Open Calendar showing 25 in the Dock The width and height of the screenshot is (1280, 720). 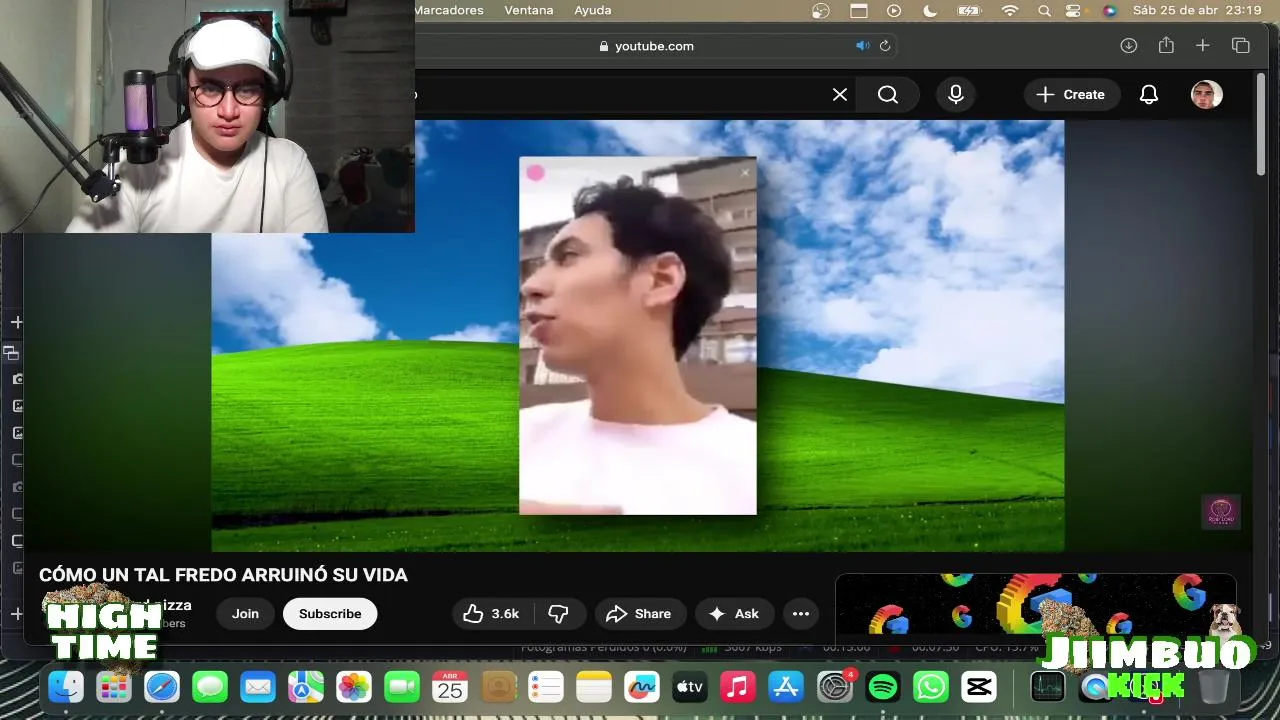click(450, 687)
